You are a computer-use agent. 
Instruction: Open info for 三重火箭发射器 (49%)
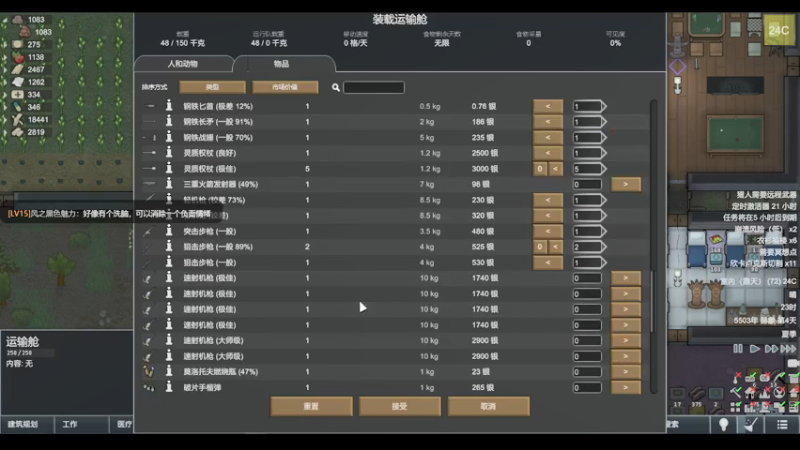(169, 184)
